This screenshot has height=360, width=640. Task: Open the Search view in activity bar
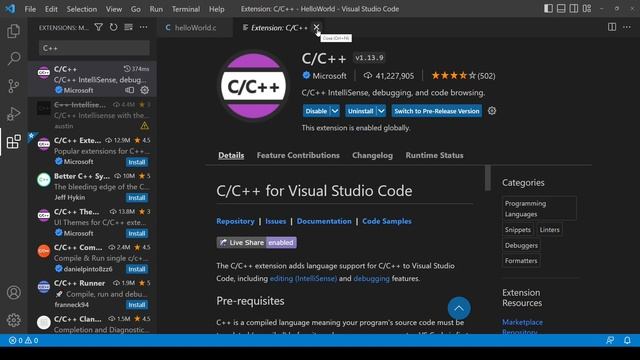(x=13, y=58)
